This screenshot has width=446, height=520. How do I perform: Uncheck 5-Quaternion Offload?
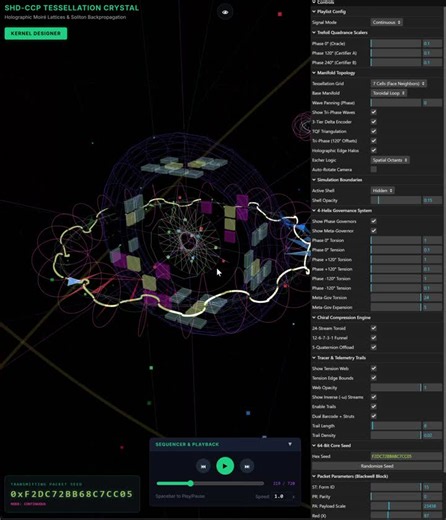[x=374, y=347]
